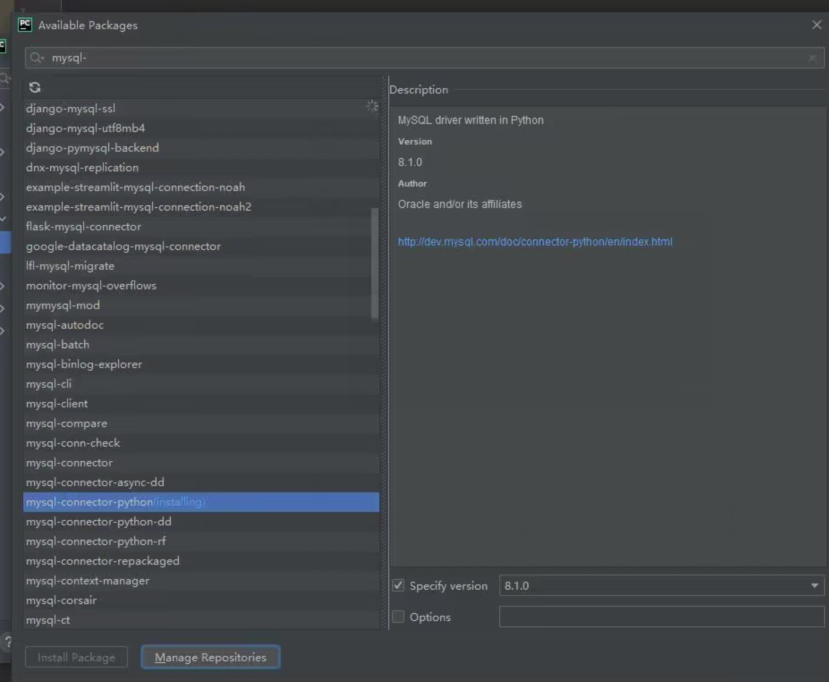The image size is (829, 682).
Task: Open the 8.1.0 version dropdown
Action: pyautogui.click(x=814, y=586)
